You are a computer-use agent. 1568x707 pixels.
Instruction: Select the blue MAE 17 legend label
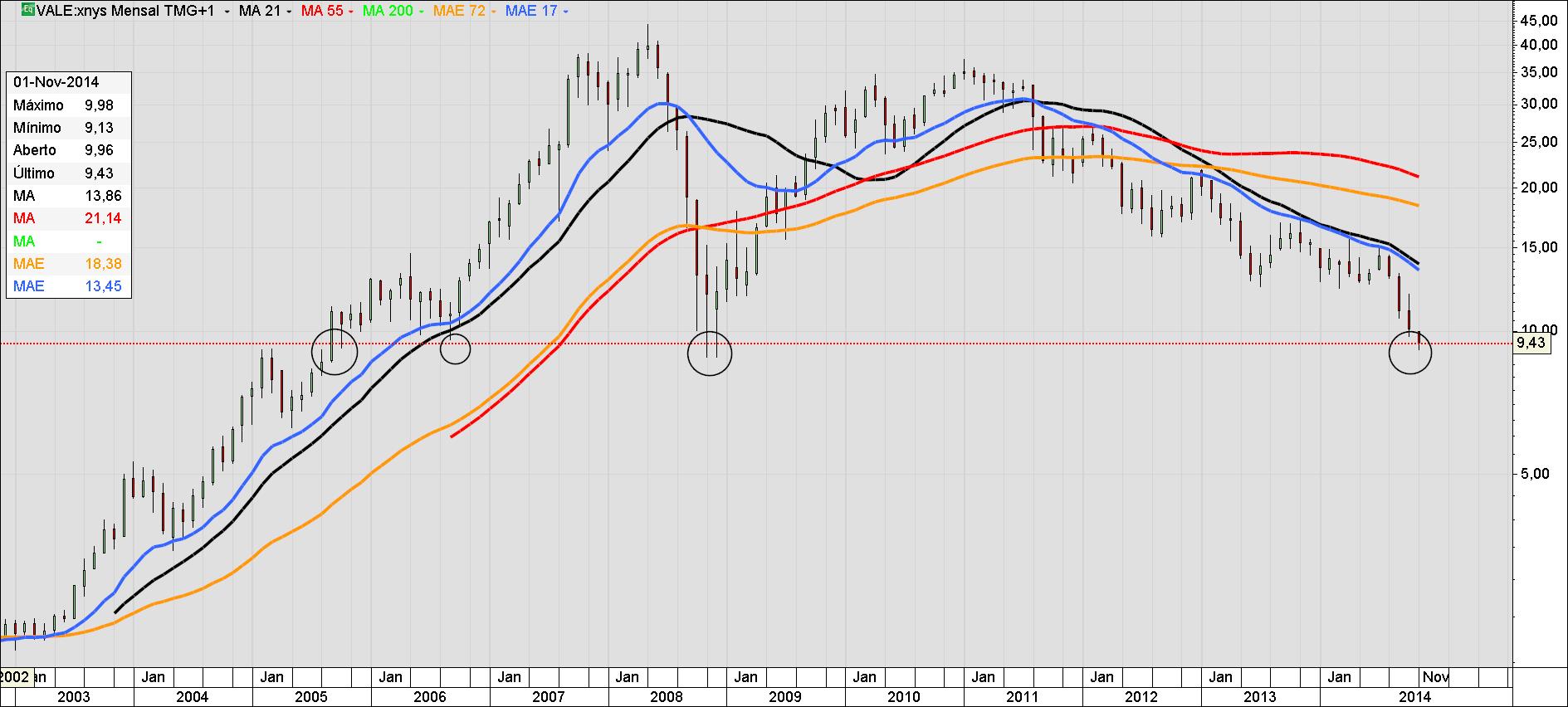[x=531, y=11]
